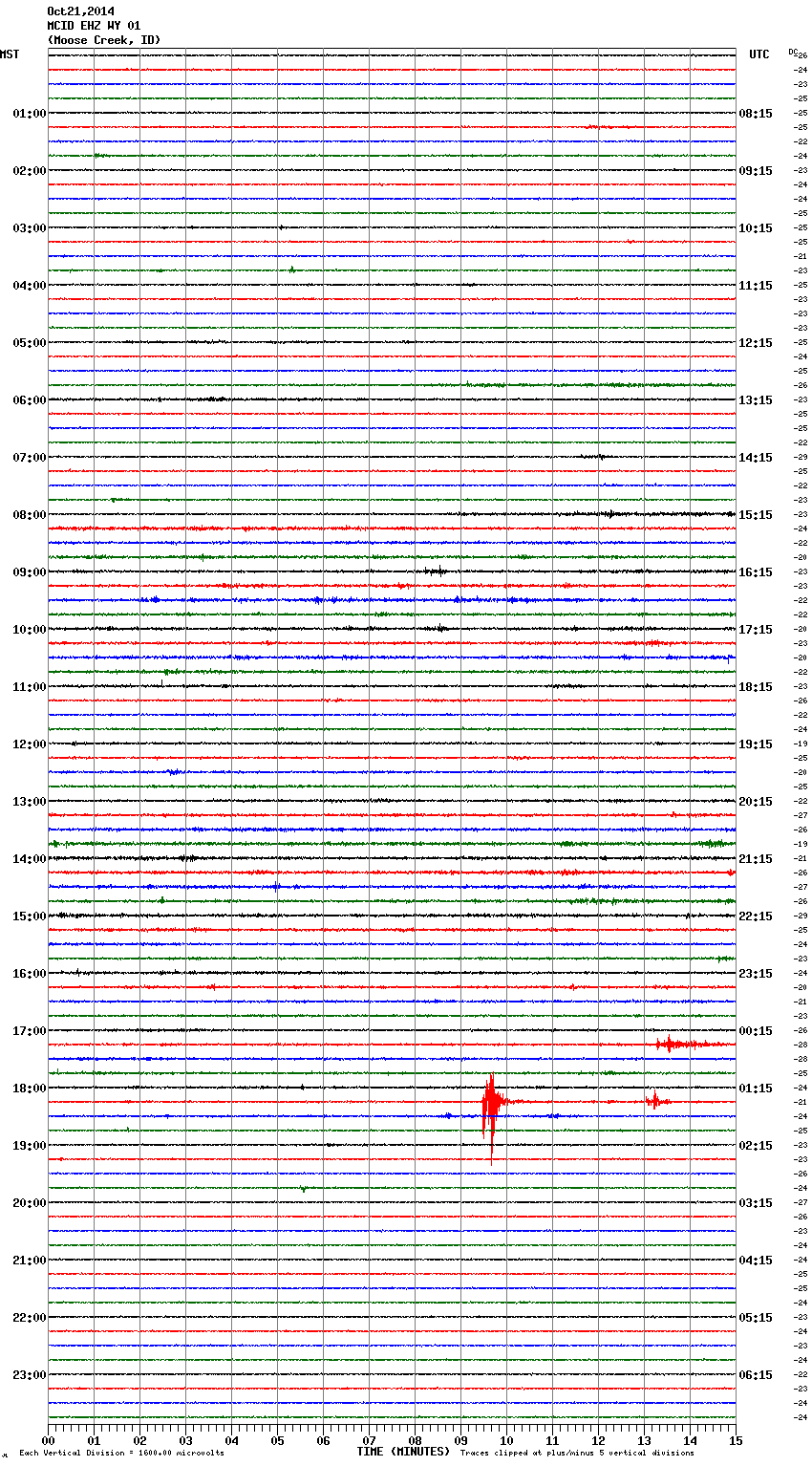Click the 15:15 UTC time label

[756, 515]
